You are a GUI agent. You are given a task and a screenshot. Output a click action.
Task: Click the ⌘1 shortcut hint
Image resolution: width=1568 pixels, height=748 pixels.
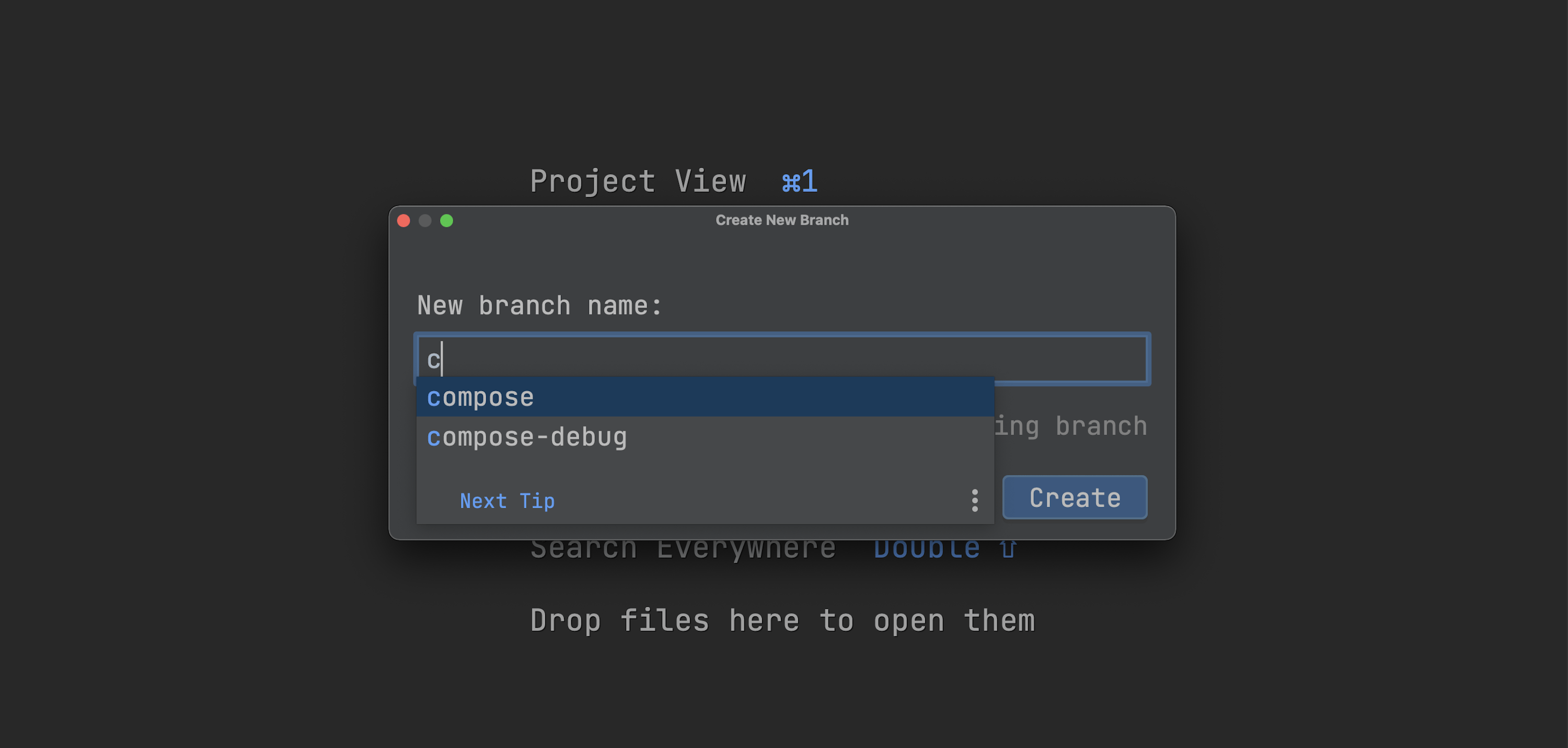pyautogui.click(x=800, y=181)
